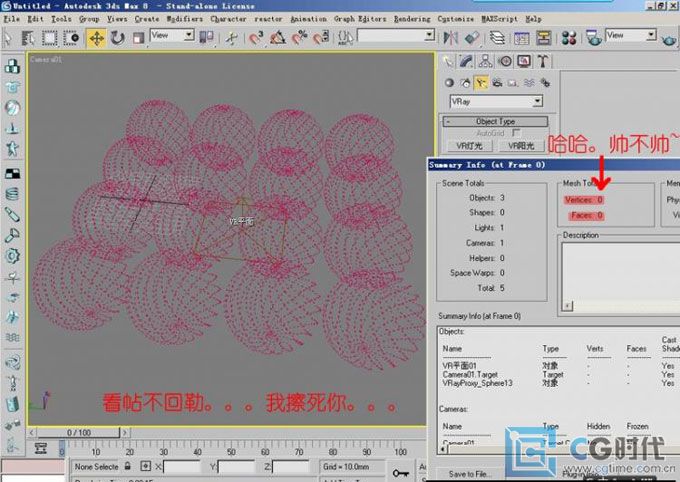Toggle the Percent Snap icon
This screenshot has width=680, height=482.
pos(299,38)
